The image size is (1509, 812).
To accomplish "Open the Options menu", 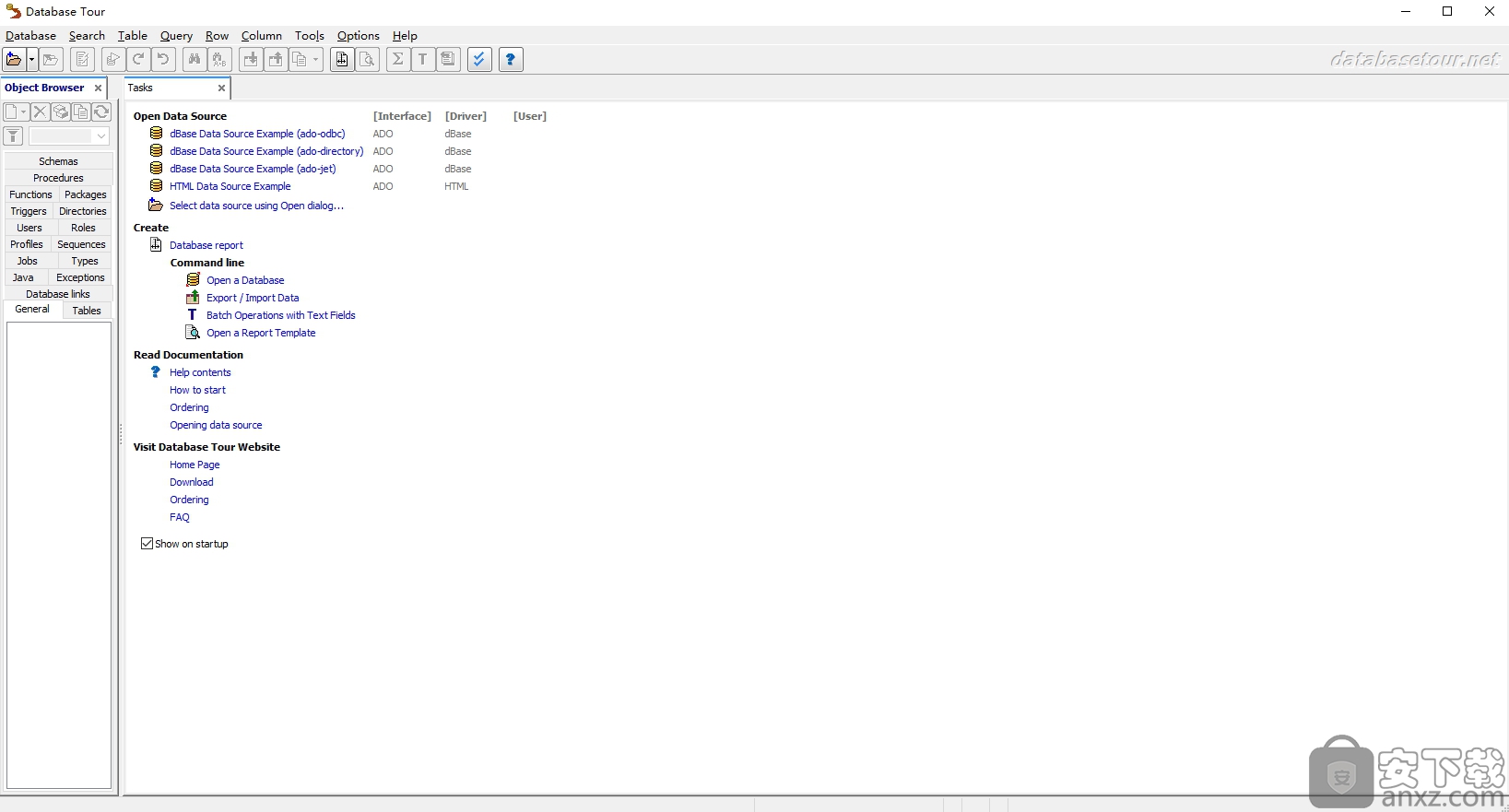I will click(x=359, y=36).
